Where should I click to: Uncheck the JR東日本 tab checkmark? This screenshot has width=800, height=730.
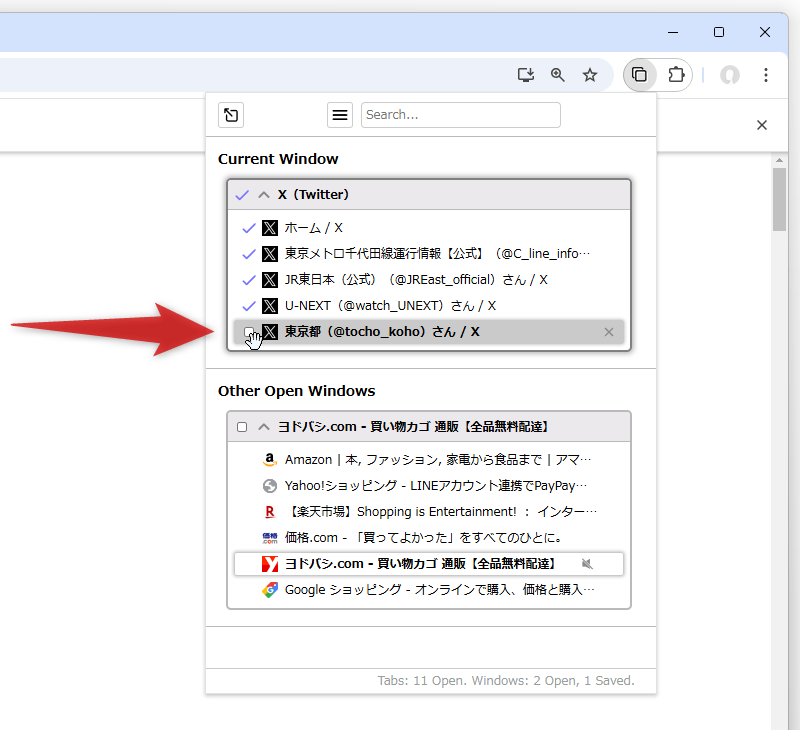248,280
